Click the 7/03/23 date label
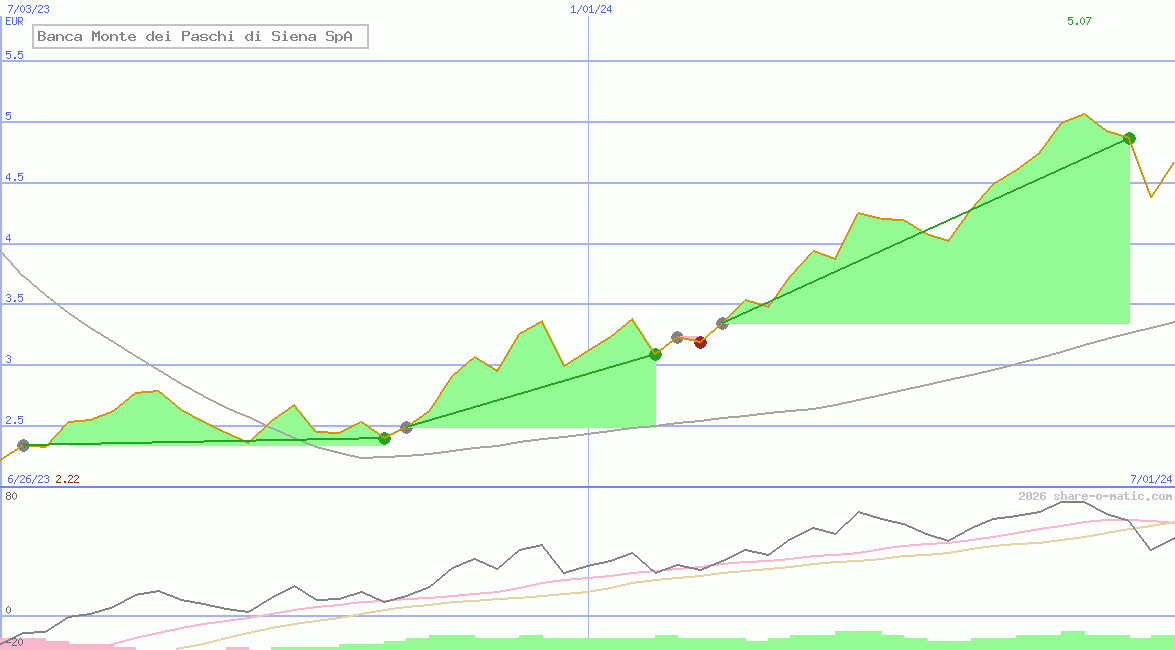Viewport: 1175px width, 650px height. click(28, 9)
